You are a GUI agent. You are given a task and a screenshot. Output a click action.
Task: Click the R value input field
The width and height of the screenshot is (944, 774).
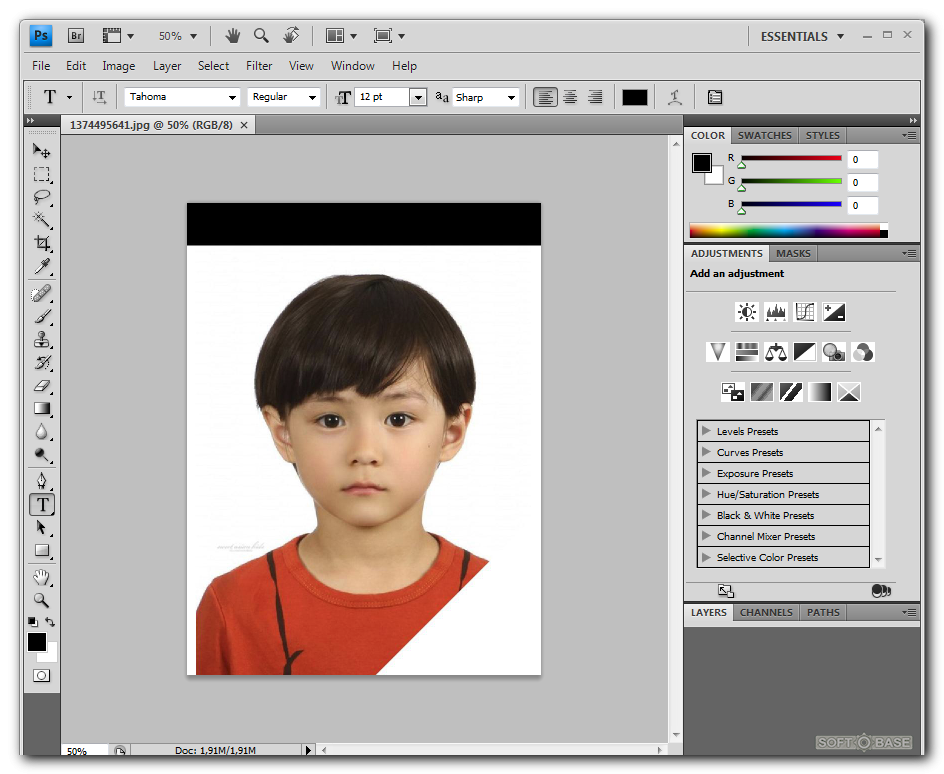click(x=862, y=159)
